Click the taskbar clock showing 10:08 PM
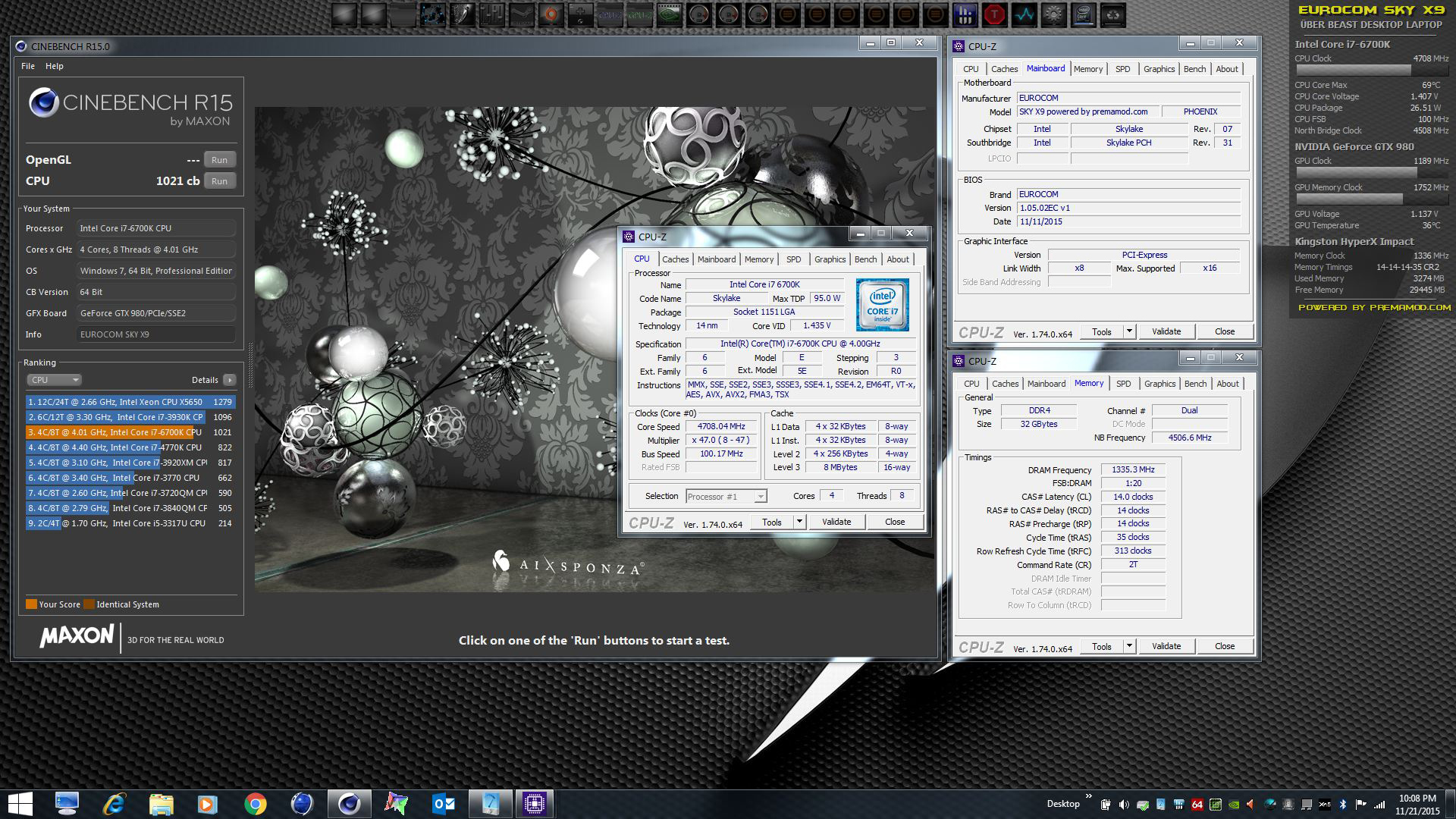Viewport: 1456px width, 819px height. coord(1417,805)
